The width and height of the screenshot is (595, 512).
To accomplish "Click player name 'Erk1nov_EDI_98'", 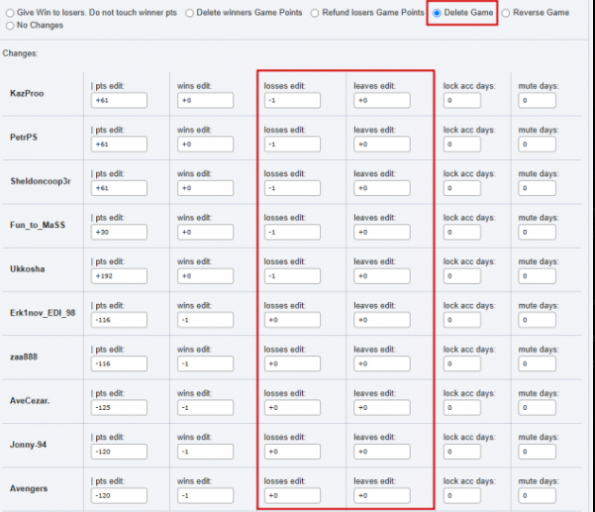I will click(x=42, y=313).
